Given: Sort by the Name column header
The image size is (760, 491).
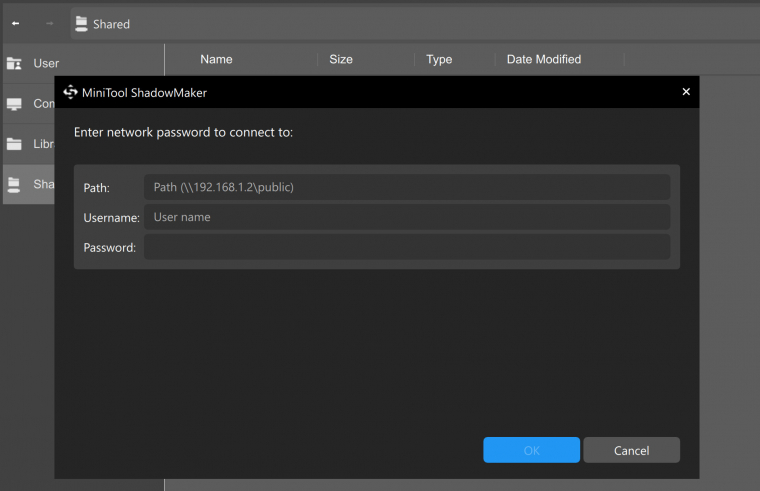Looking at the screenshot, I should 216,59.
